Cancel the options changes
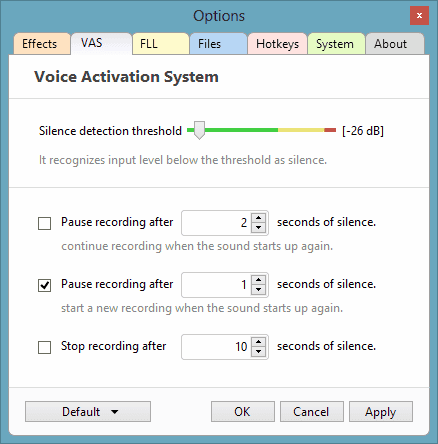The height and width of the screenshot is (444, 438). 312,412
